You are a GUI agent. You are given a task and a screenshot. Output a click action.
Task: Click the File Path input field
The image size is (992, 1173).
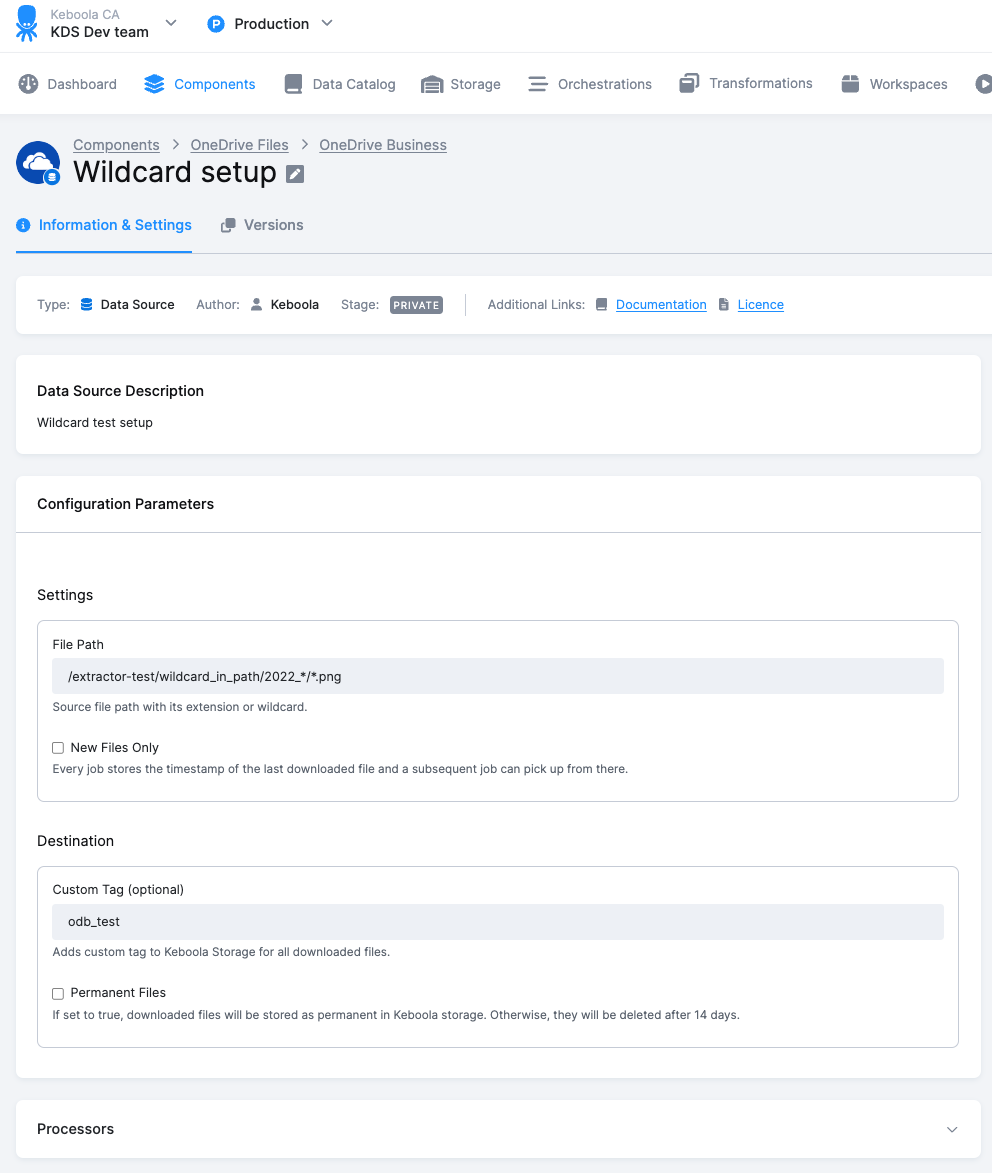(497, 676)
